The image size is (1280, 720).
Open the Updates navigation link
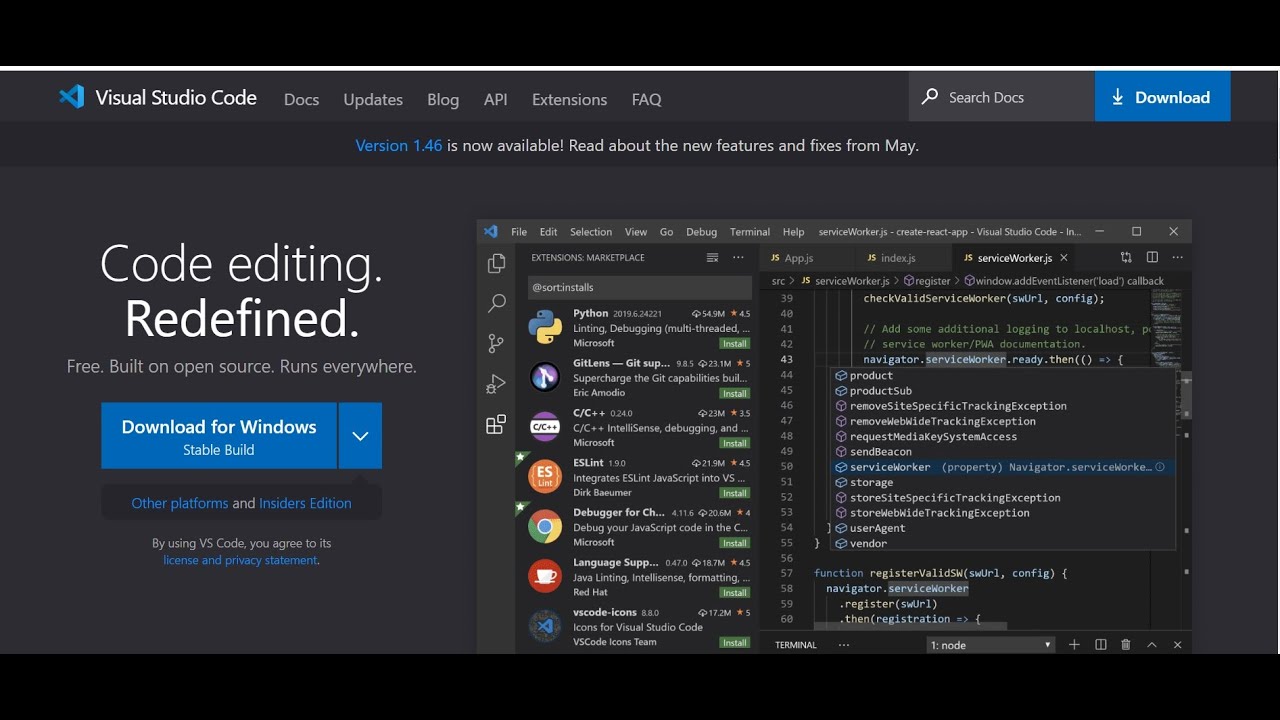pyautogui.click(x=373, y=99)
